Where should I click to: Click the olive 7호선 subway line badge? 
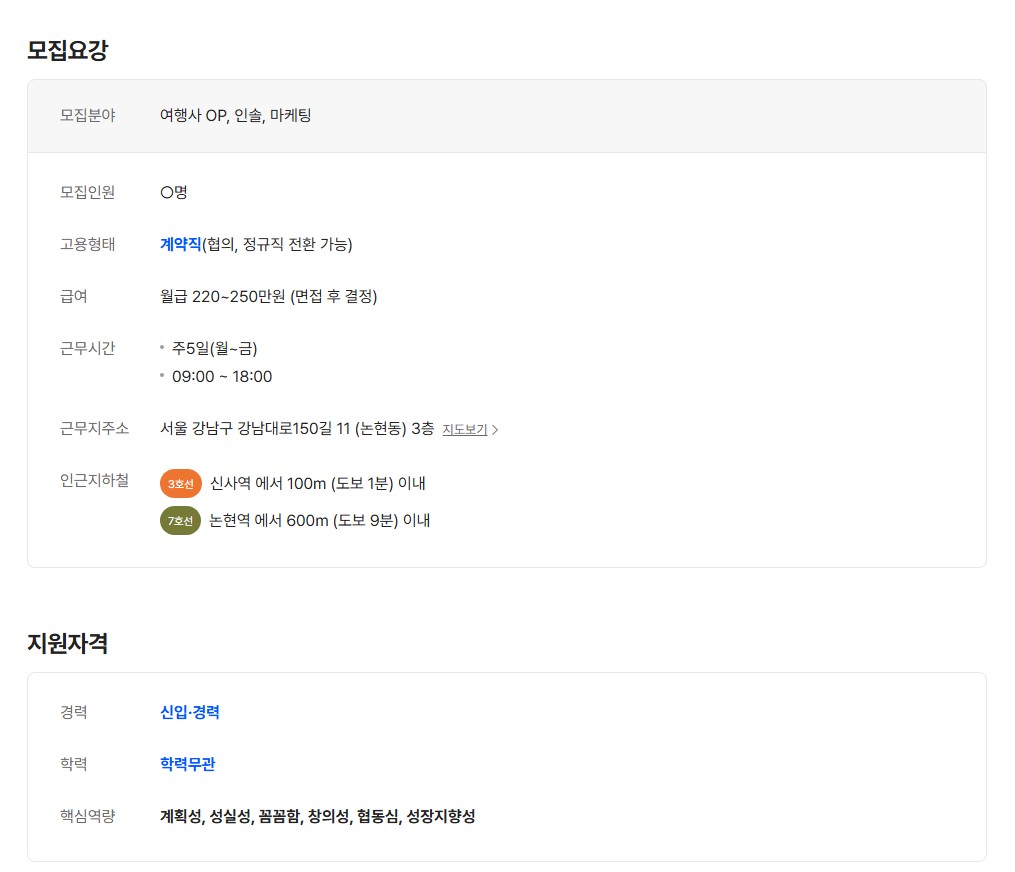click(x=180, y=521)
